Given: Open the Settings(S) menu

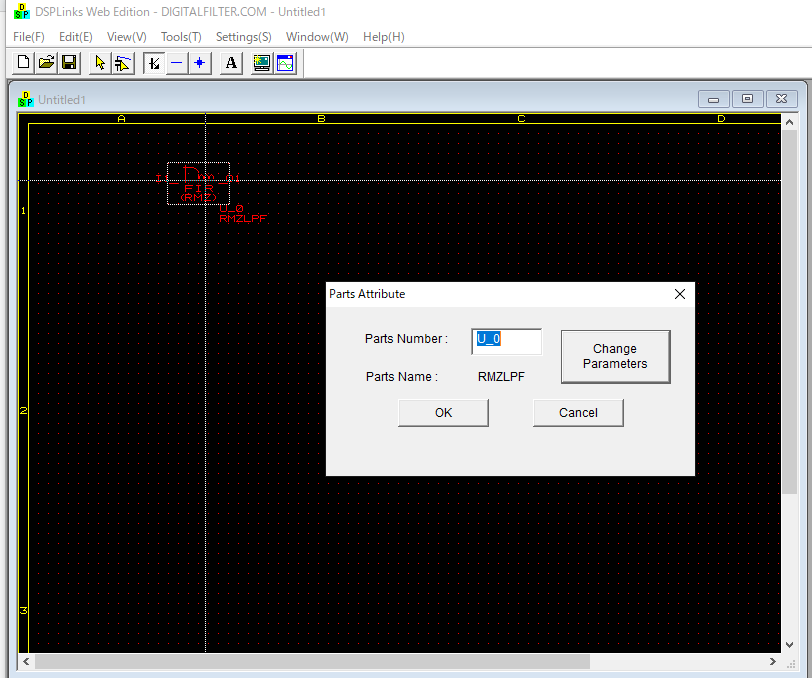Looking at the screenshot, I should click(243, 37).
